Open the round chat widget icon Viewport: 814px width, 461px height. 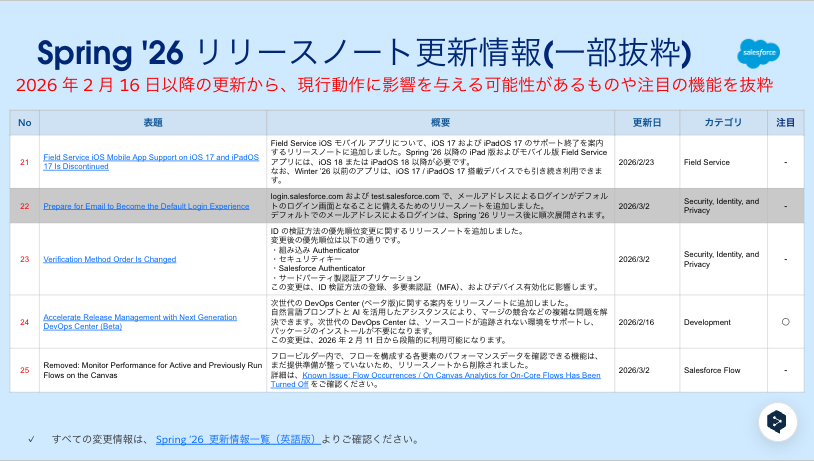point(777,422)
